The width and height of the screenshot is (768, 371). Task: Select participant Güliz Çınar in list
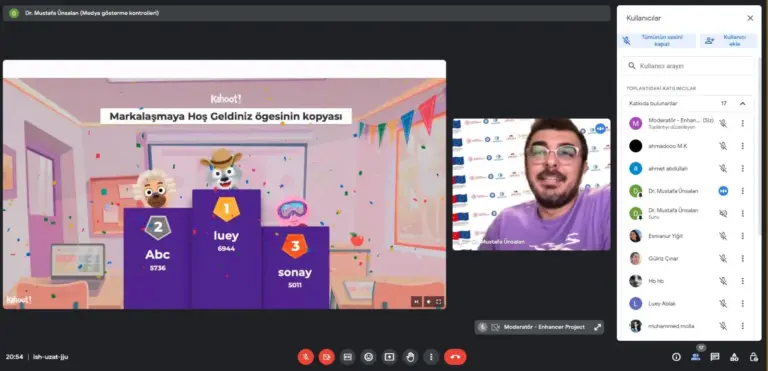tap(686, 259)
